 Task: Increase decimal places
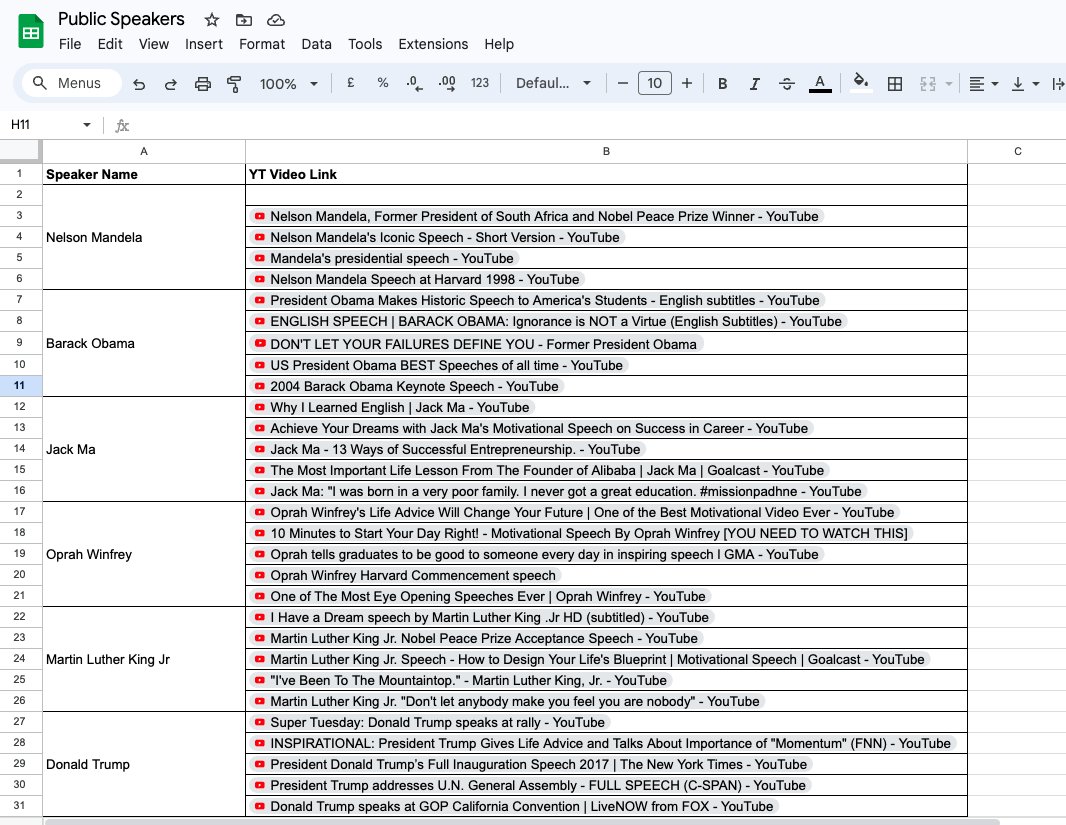tap(447, 84)
